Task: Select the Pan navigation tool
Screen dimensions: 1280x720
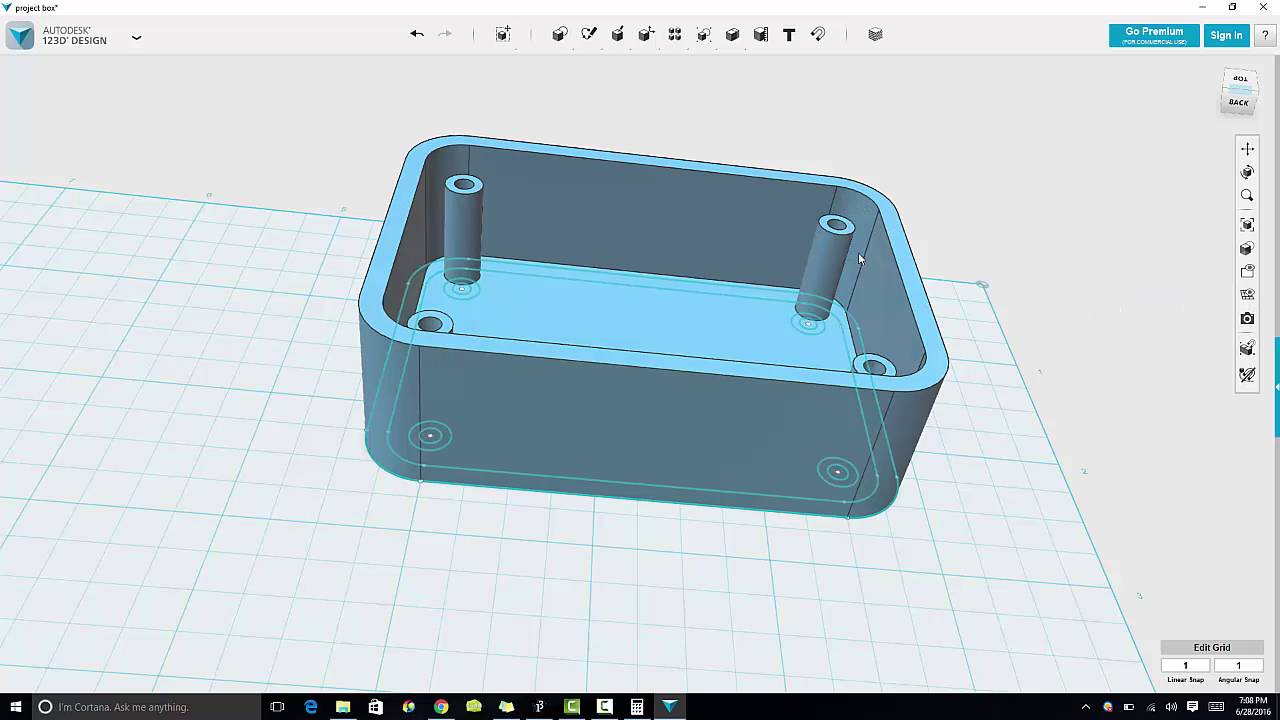Action: 1247,149
